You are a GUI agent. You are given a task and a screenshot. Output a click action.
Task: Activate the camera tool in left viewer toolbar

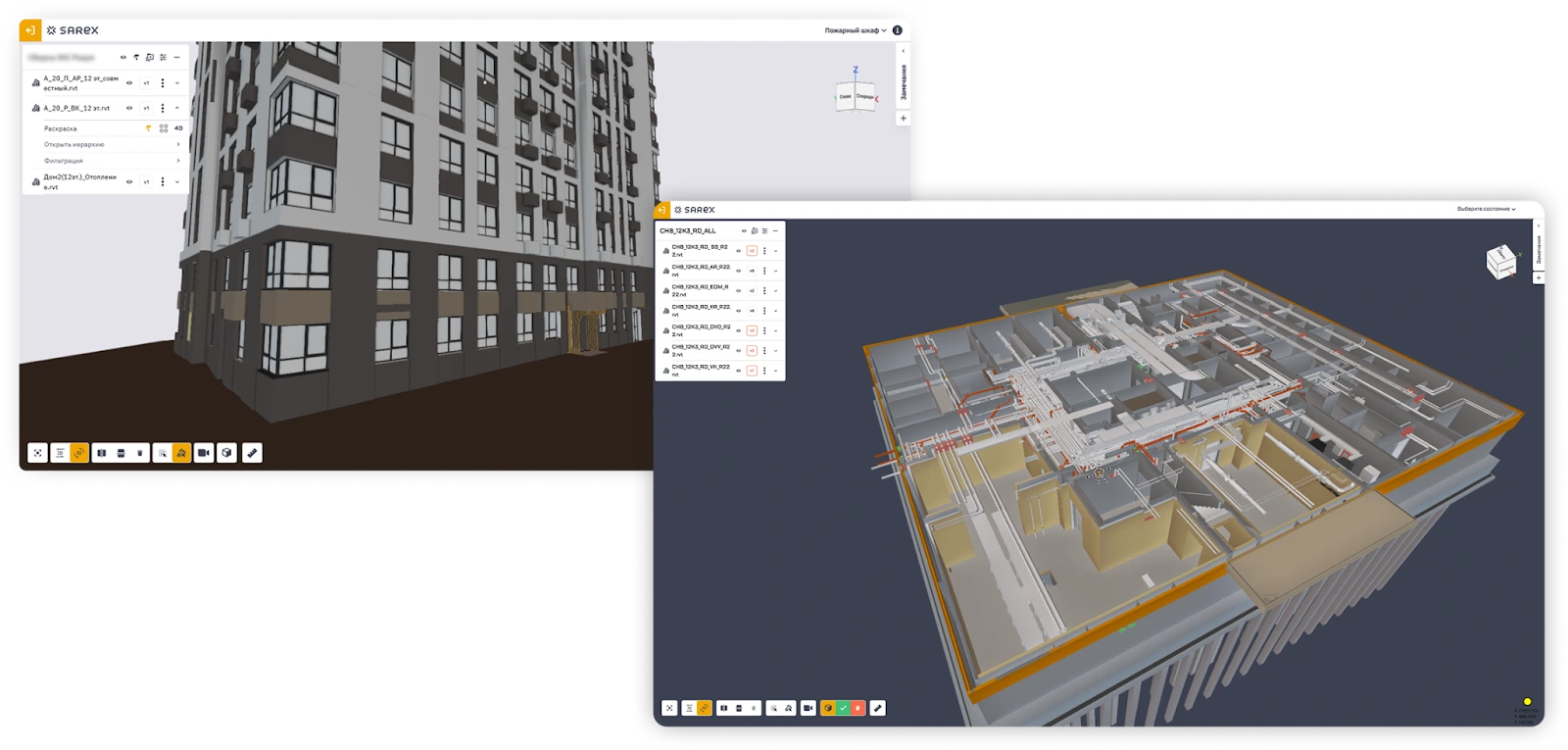[204, 453]
